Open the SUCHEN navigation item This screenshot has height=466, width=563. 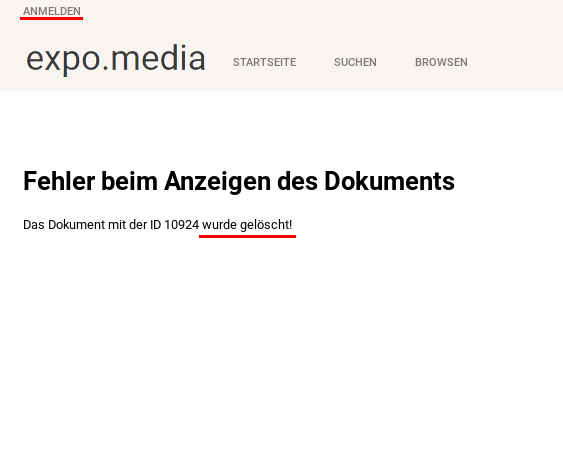pos(355,62)
